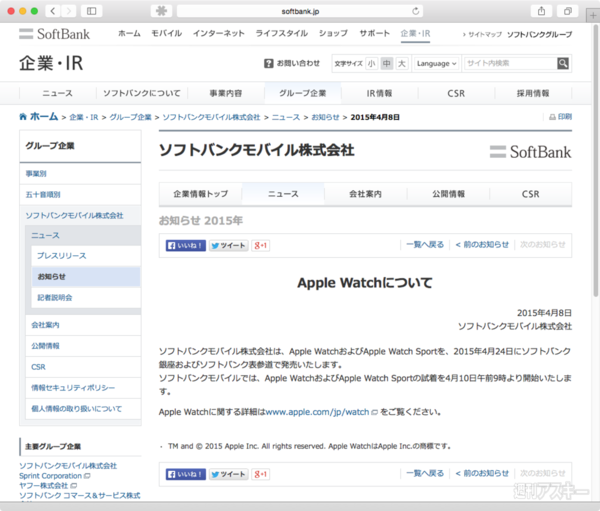
Task: Click the softbank.jp address bar
Action: click(300, 11)
